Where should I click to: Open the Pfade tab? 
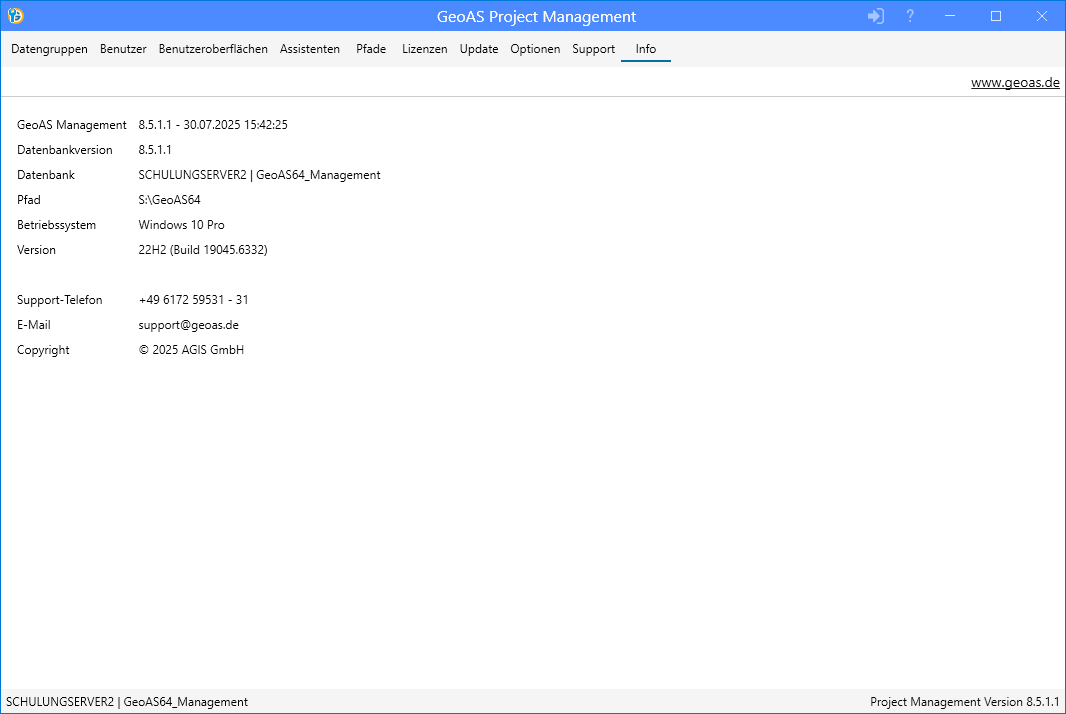(x=371, y=49)
